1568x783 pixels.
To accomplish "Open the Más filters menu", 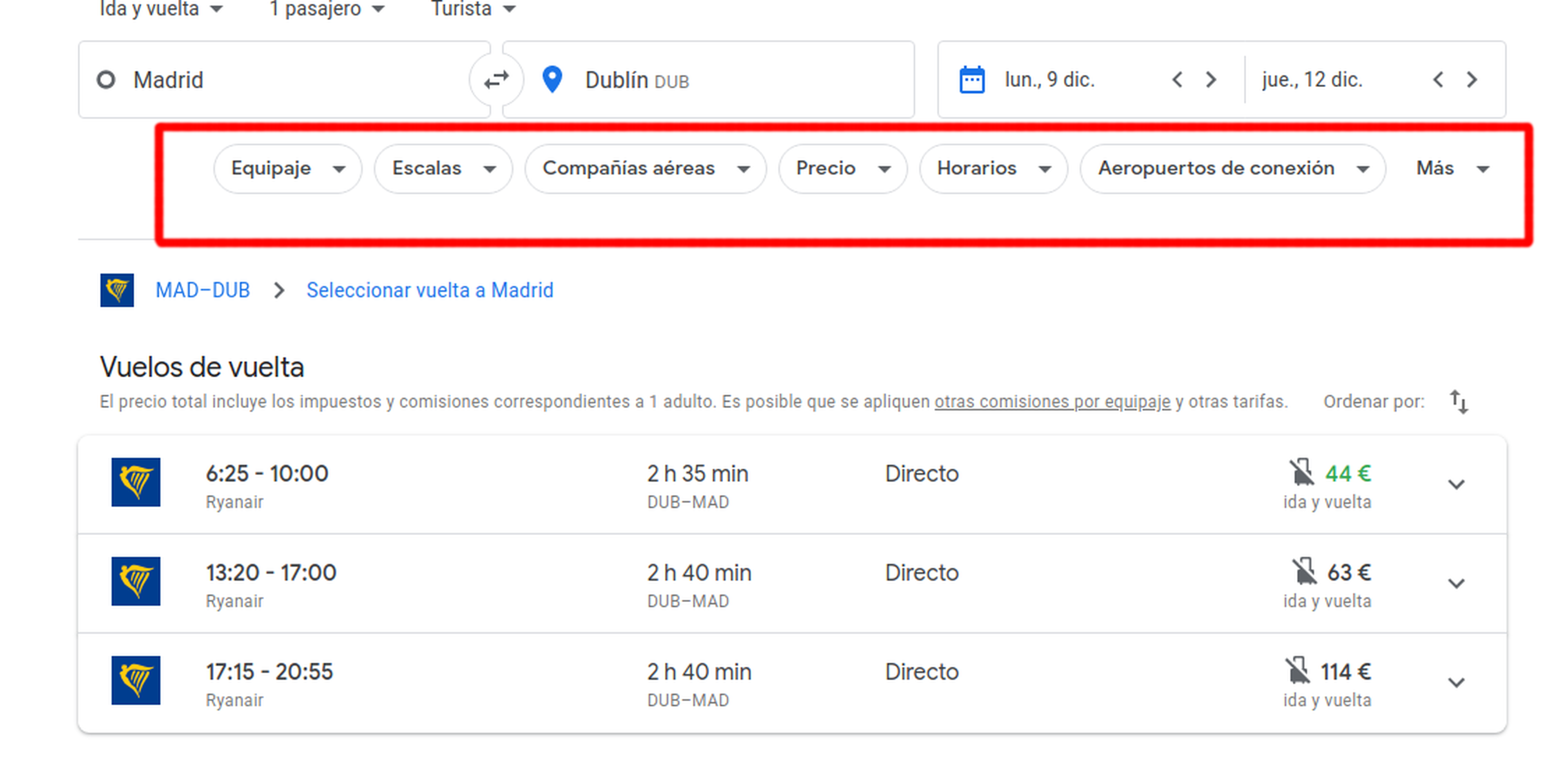I will point(1451,169).
